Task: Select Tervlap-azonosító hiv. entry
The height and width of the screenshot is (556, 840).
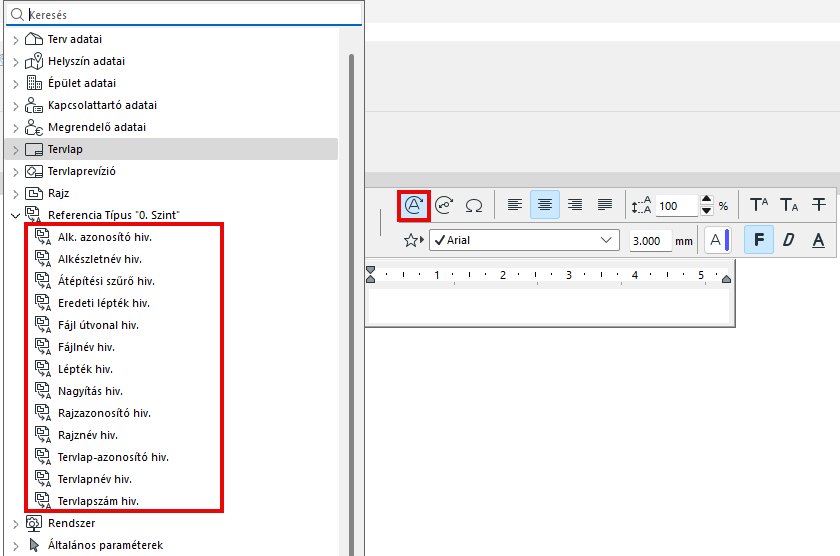Action: pyautogui.click(x=113, y=457)
